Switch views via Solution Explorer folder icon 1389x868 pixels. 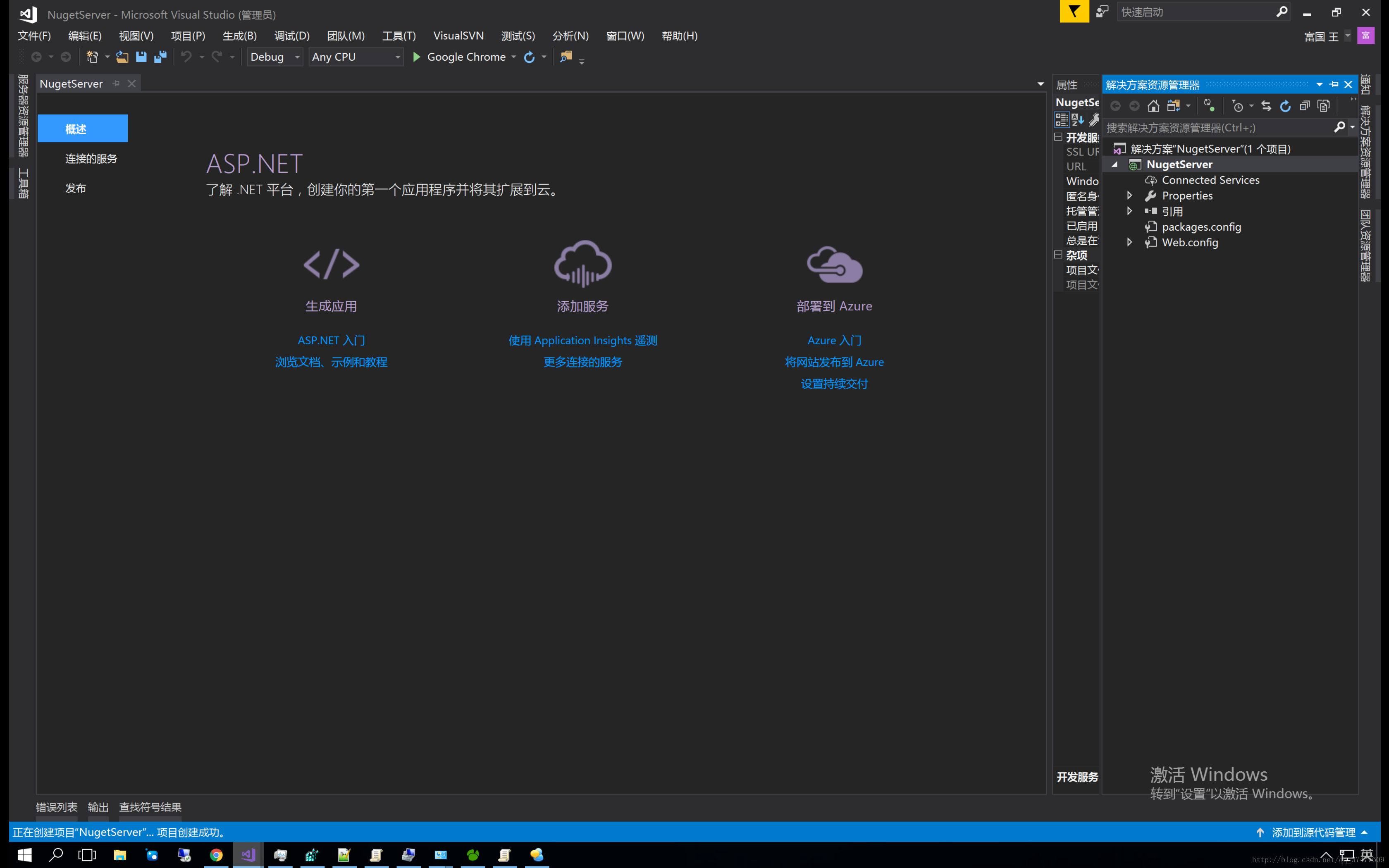pyautogui.click(x=1173, y=106)
